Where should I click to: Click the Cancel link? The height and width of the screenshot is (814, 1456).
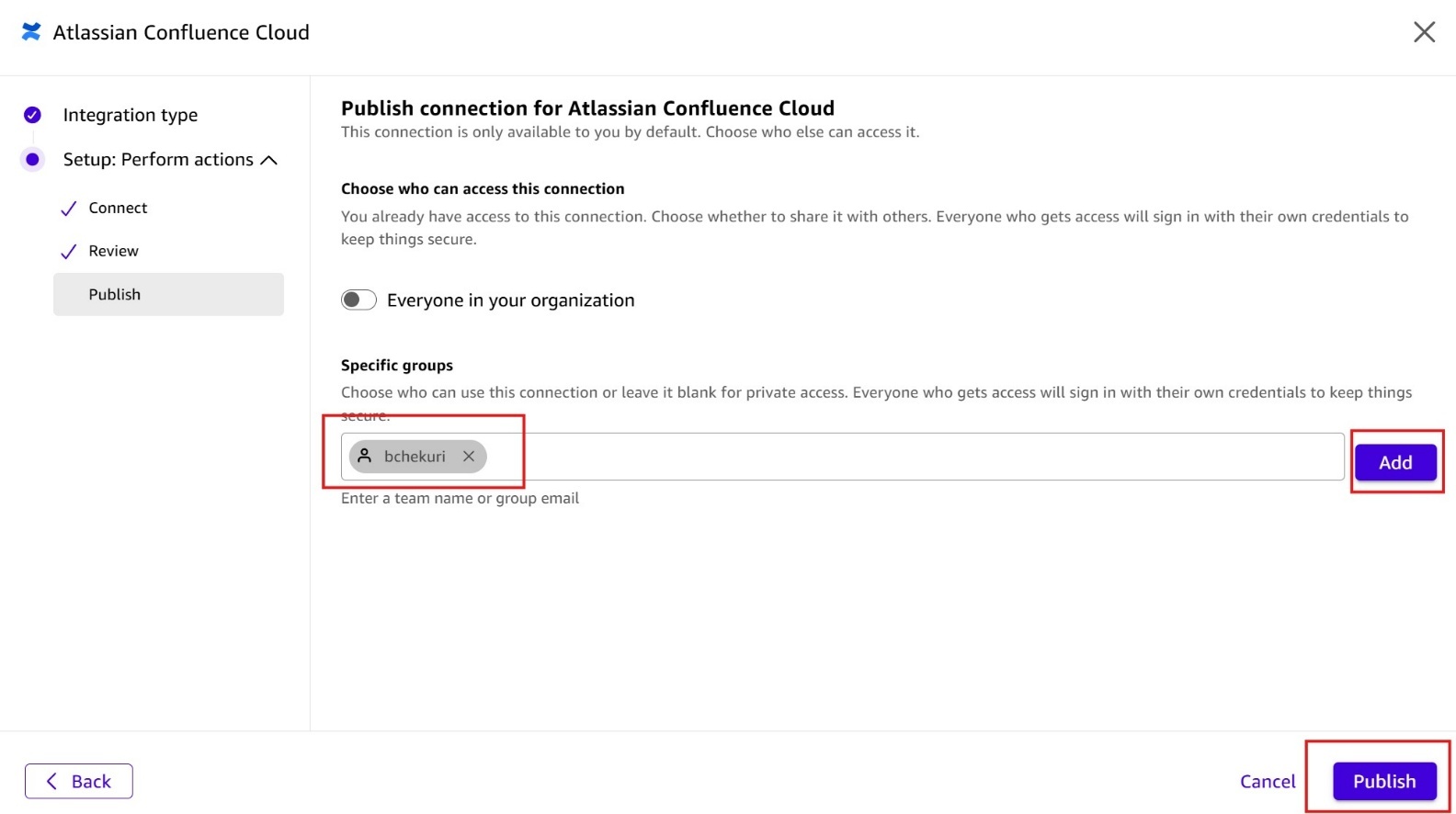tap(1268, 782)
